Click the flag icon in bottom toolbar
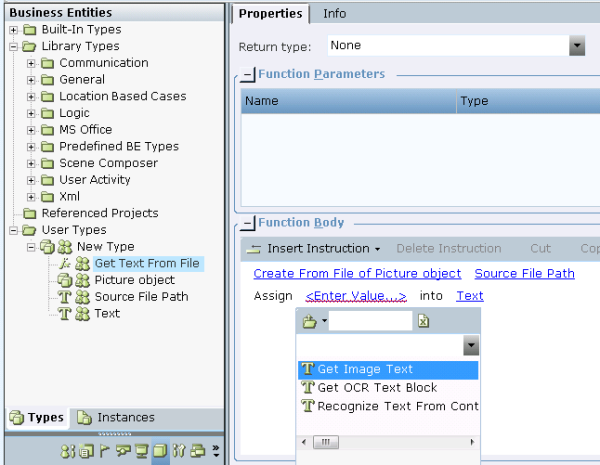 [104, 451]
